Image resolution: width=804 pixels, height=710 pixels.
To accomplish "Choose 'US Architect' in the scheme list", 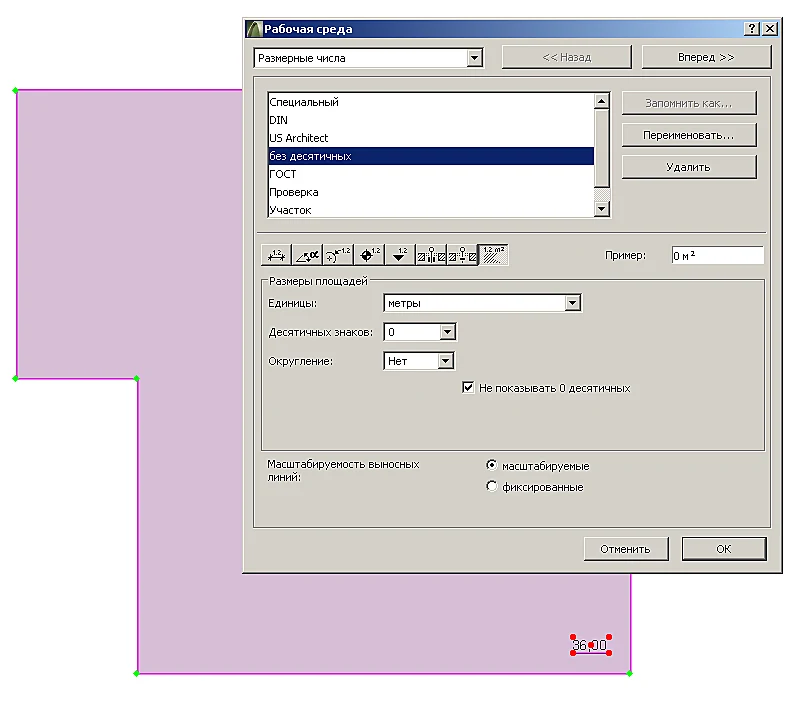I will (x=431, y=138).
